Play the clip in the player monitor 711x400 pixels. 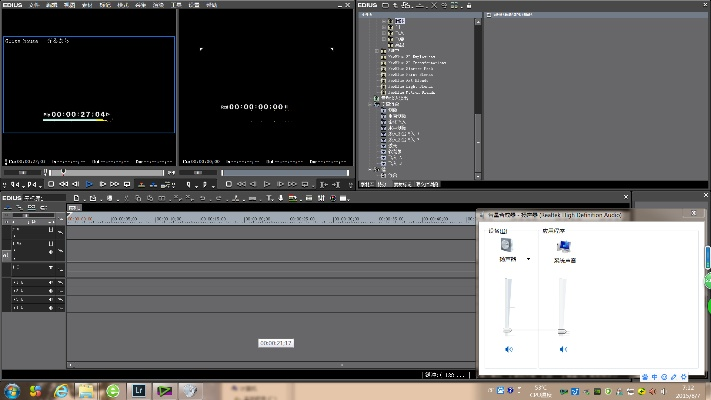pyautogui.click(x=89, y=184)
